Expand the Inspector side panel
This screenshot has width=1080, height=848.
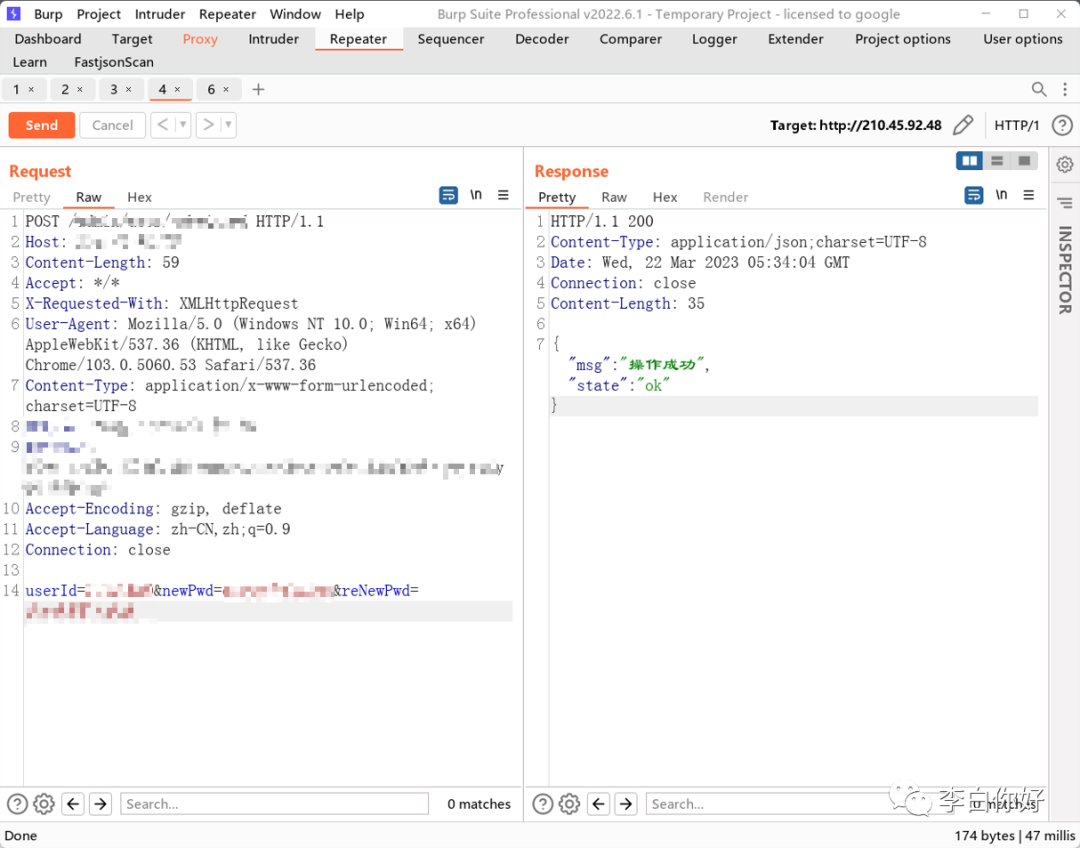(x=1065, y=270)
